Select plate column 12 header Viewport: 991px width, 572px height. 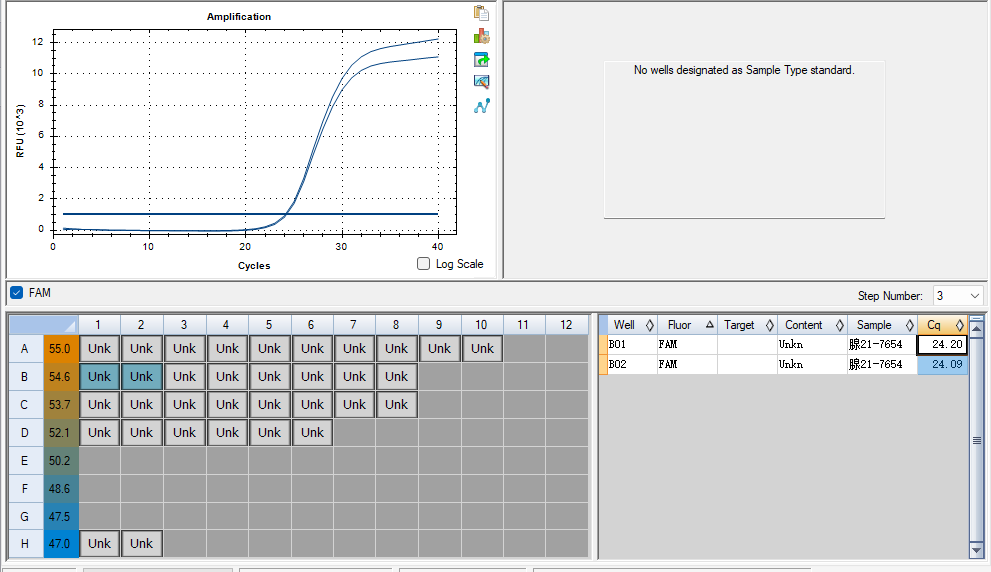(x=567, y=325)
